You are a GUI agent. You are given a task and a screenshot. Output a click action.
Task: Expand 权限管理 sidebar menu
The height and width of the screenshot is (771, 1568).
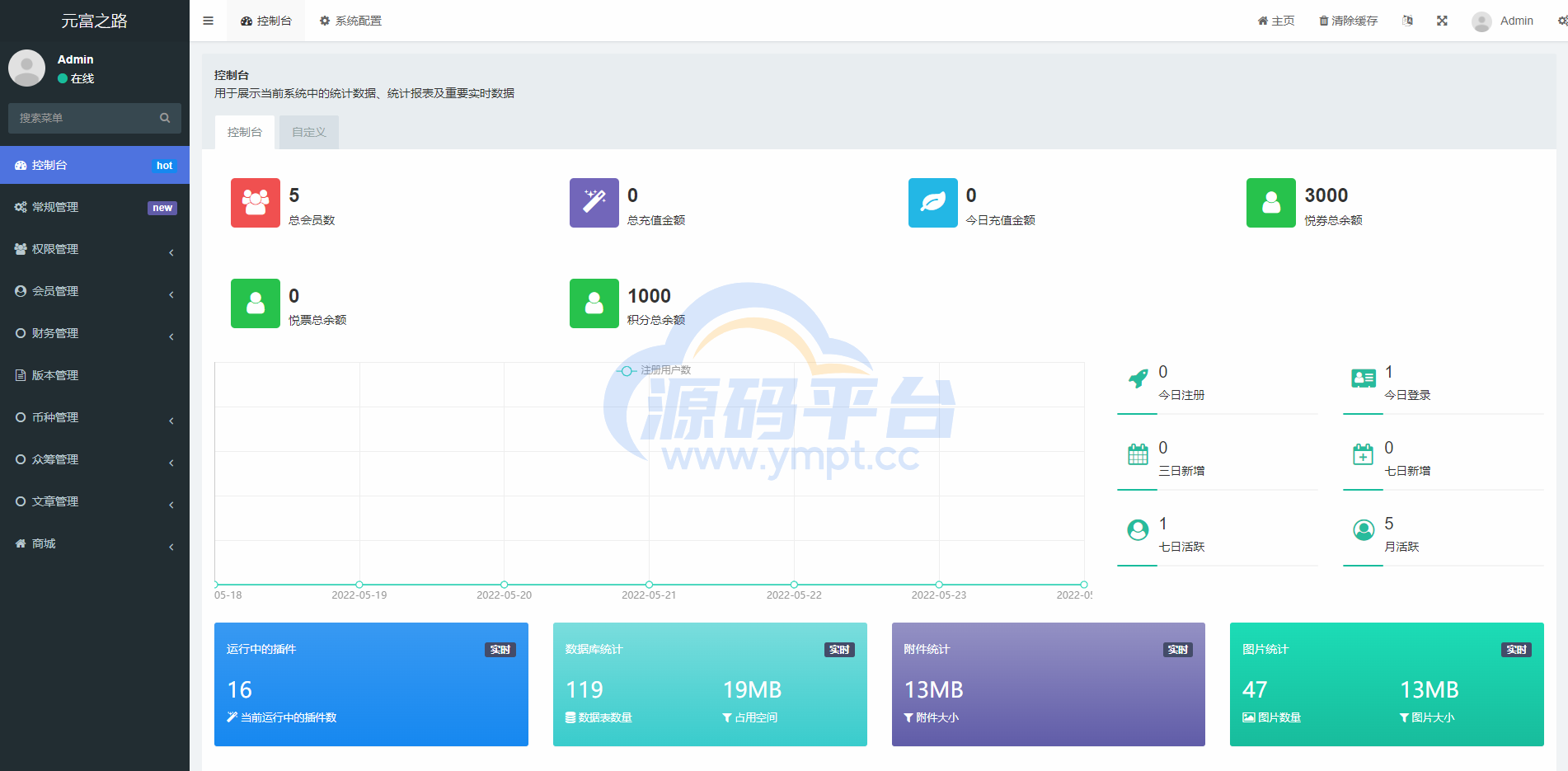[x=95, y=249]
